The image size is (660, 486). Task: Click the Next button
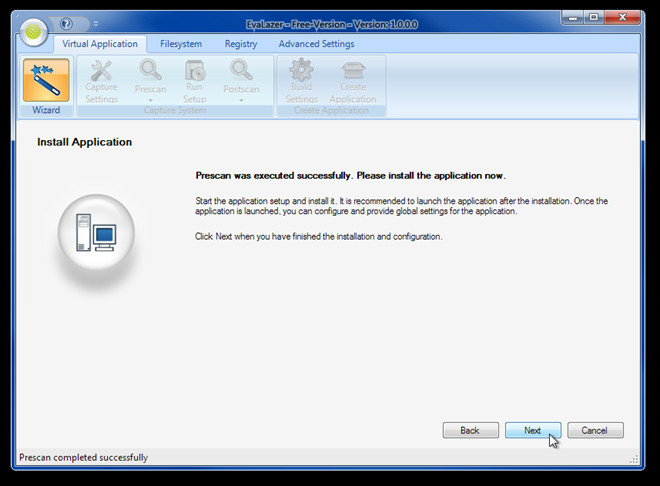pos(533,430)
